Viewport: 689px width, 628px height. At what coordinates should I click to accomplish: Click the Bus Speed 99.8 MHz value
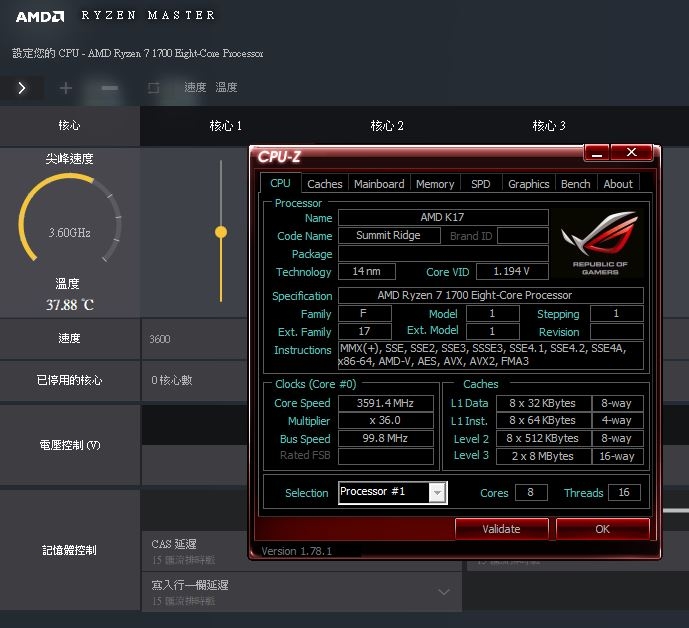(x=385, y=439)
